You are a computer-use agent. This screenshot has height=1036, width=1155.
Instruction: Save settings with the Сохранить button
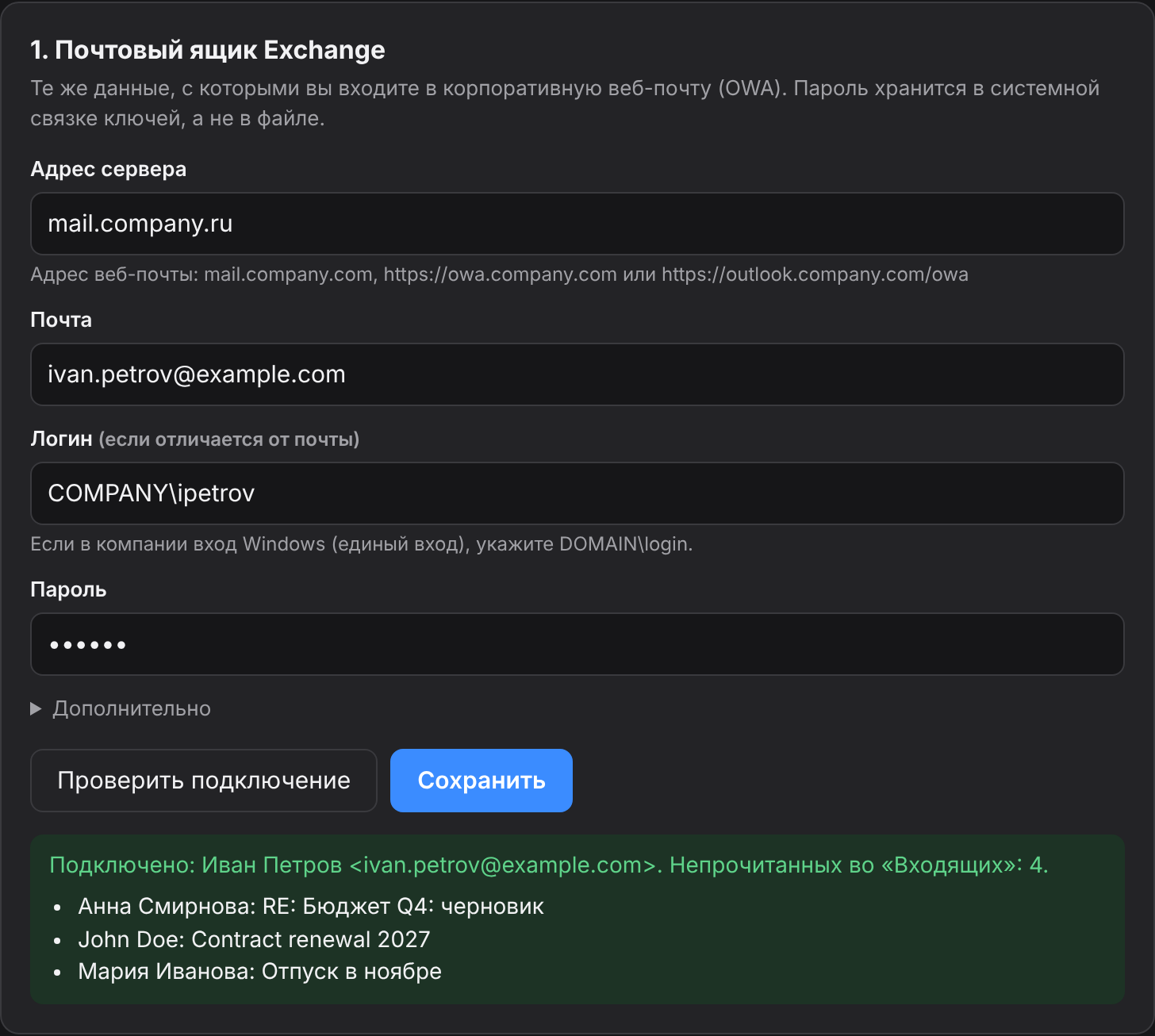tap(482, 781)
